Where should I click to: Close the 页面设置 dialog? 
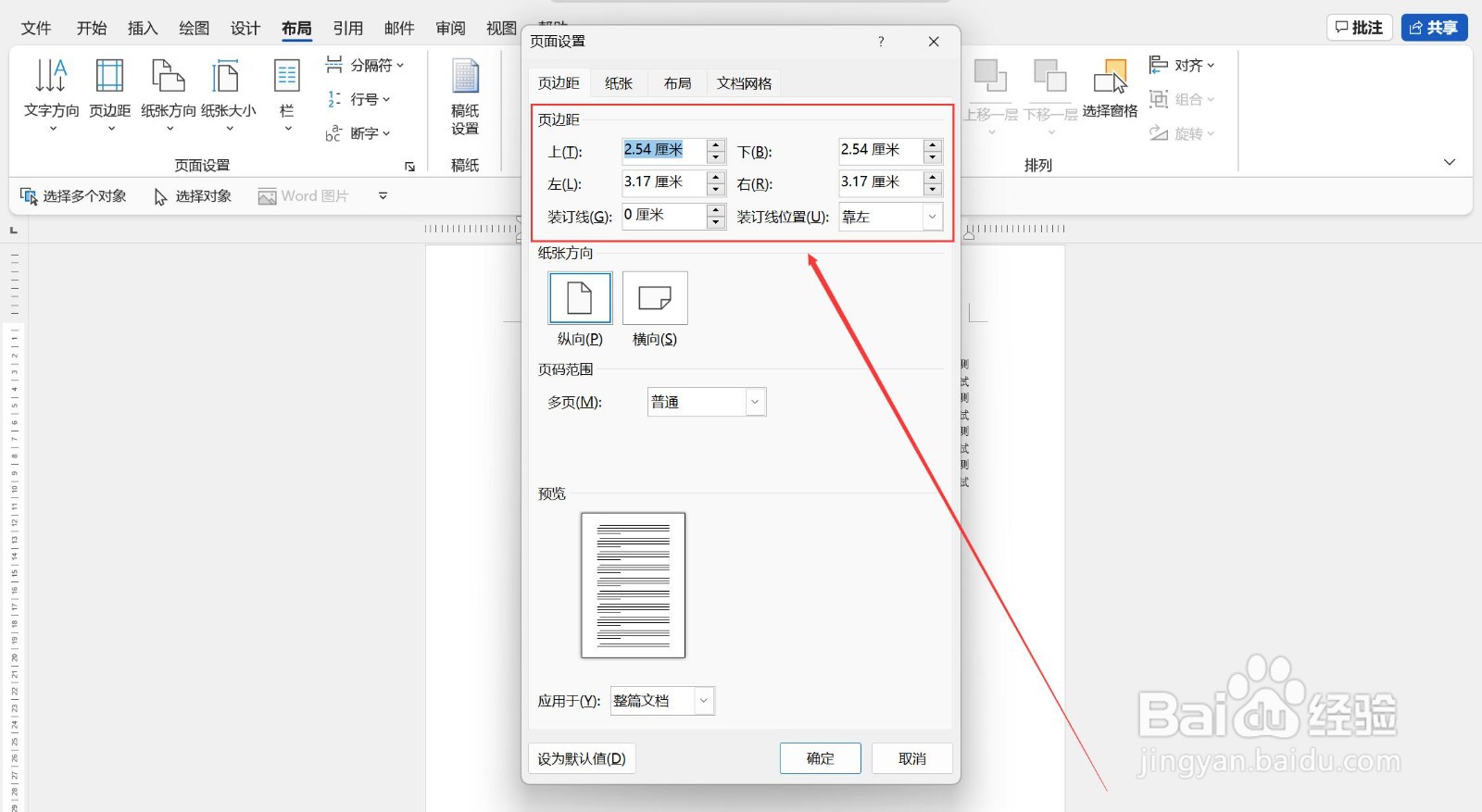934,42
